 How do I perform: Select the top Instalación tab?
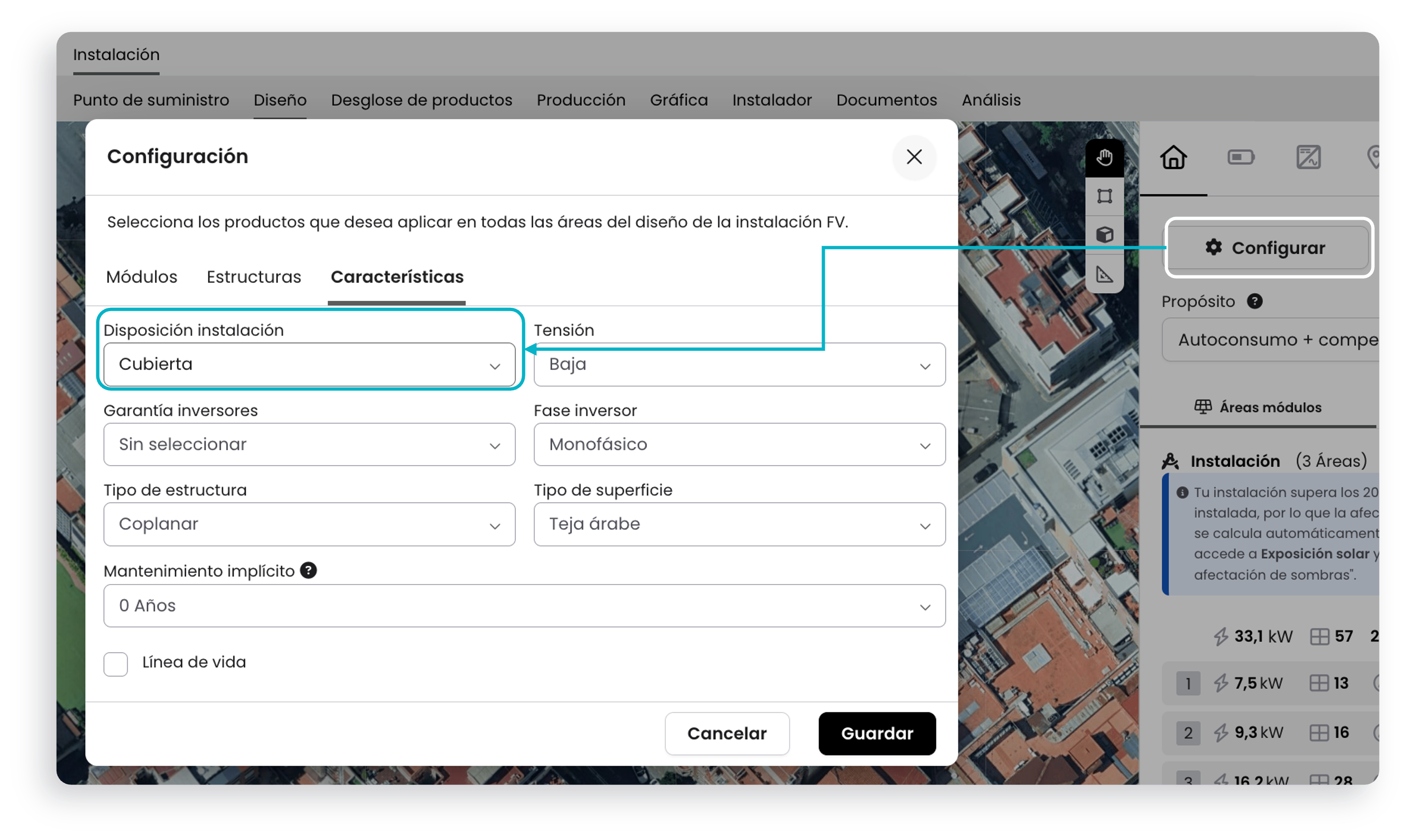(x=116, y=54)
